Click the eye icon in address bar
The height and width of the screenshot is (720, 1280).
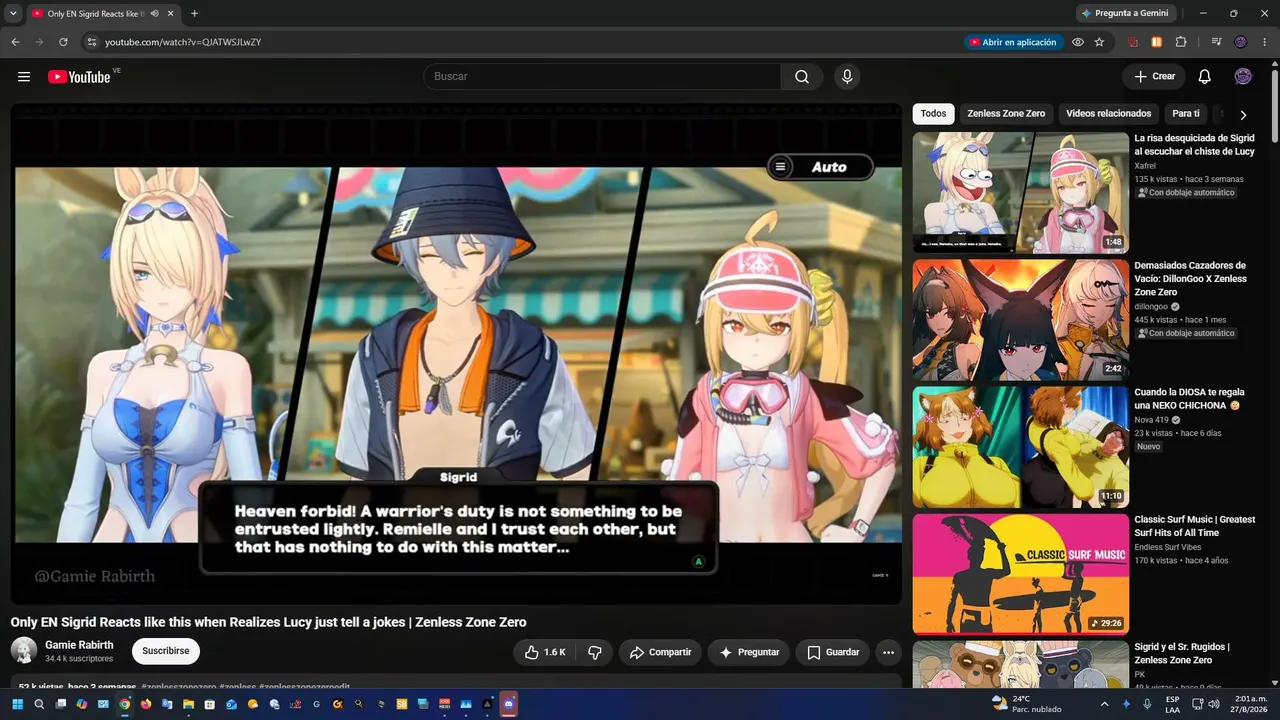tap(1078, 42)
